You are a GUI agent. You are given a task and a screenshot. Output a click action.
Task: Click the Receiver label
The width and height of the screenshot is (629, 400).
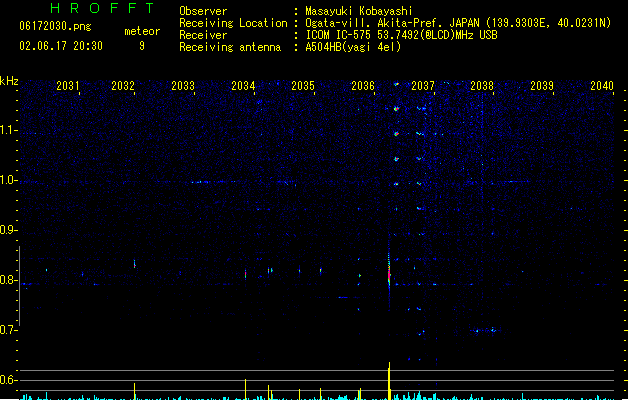click(x=203, y=35)
